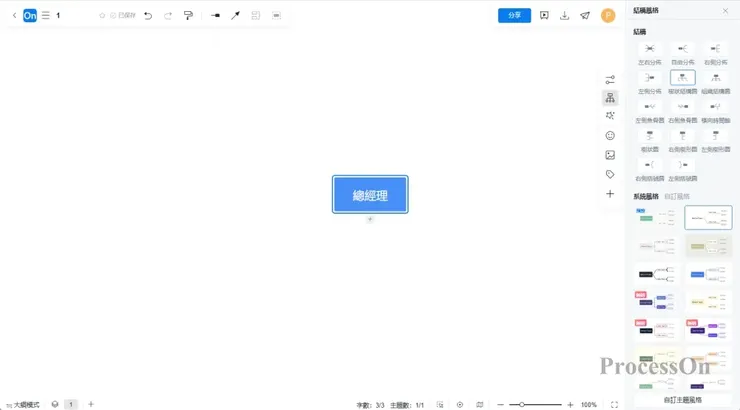Image resolution: width=740 pixels, height=410 pixels.
Task: Add a new sheet with plus
Action: point(91,404)
